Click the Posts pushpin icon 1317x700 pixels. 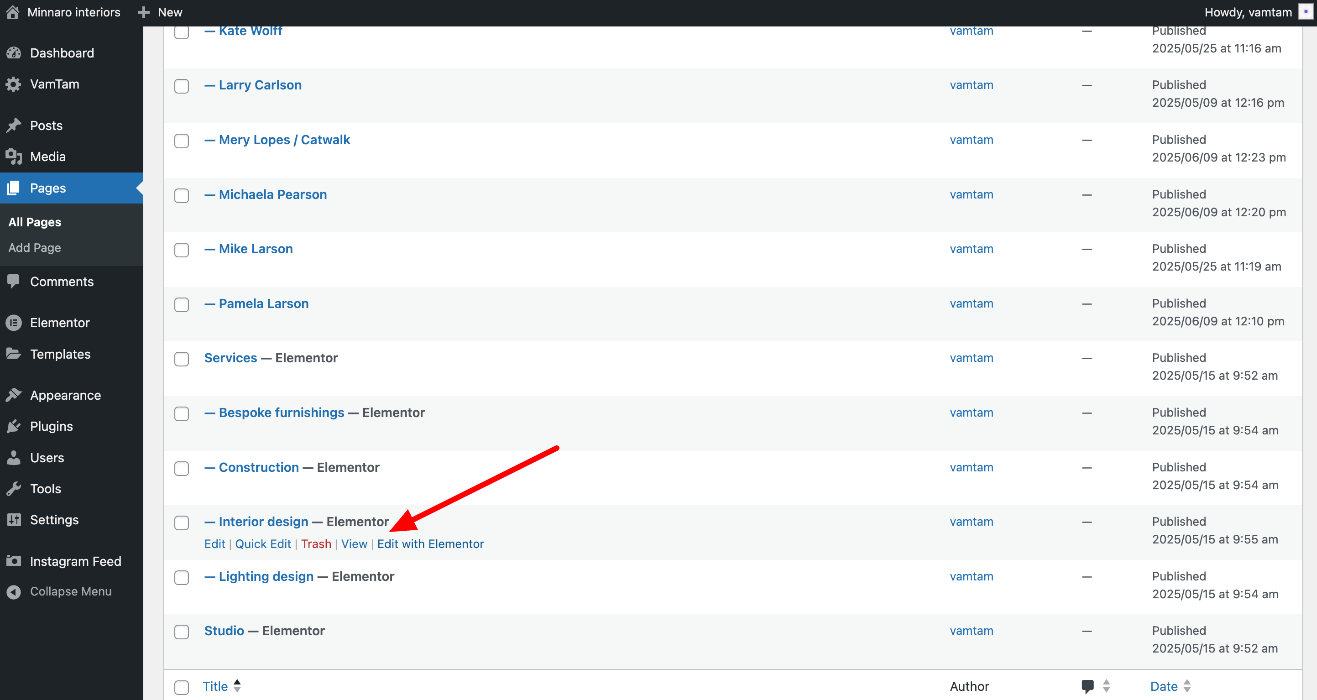pyautogui.click(x=13, y=126)
